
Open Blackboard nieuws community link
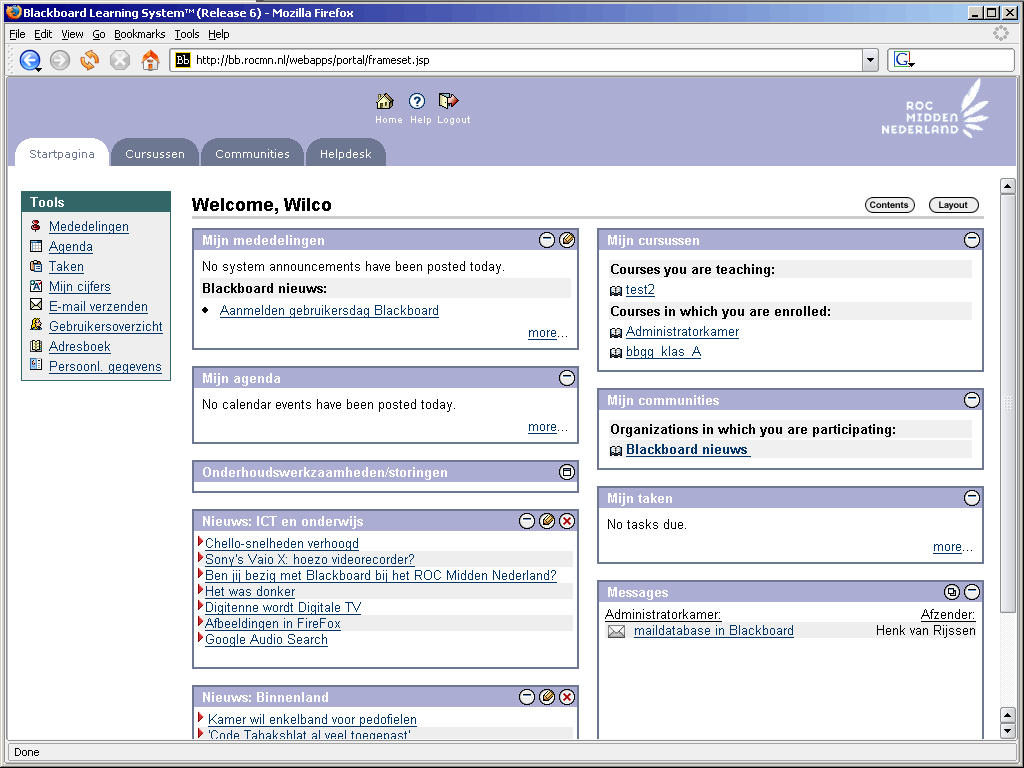pyautogui.click(x=686, y=449)
